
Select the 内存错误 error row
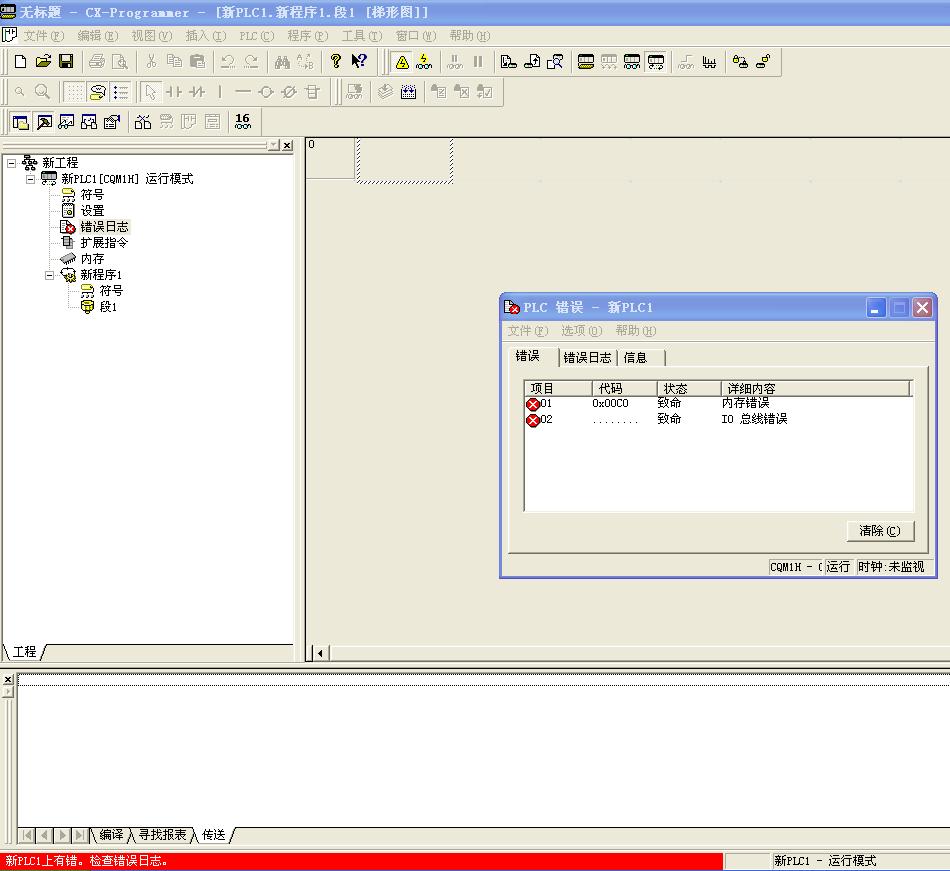(745, 403)
